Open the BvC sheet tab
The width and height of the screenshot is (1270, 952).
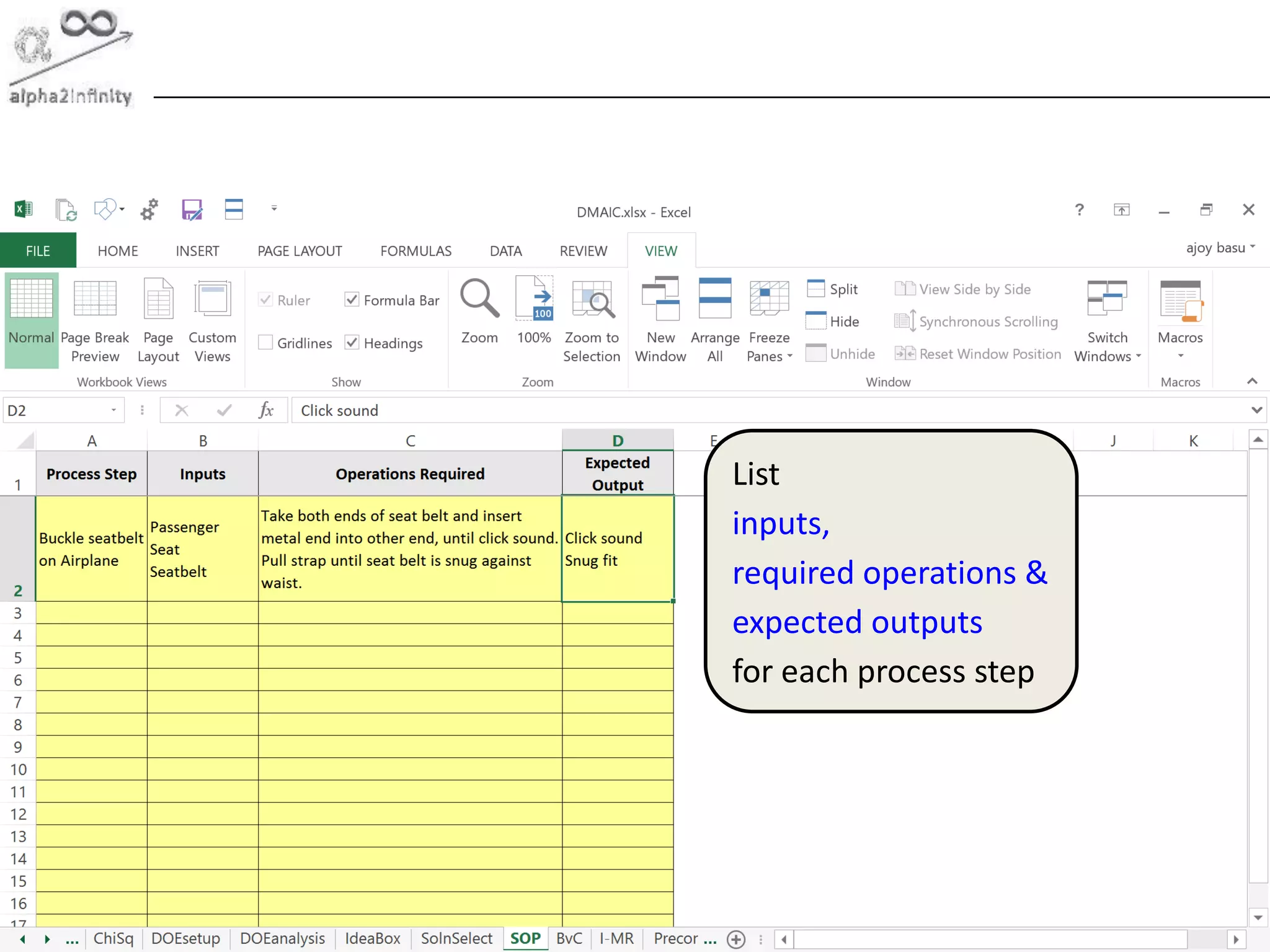click(x=569, y=939)
